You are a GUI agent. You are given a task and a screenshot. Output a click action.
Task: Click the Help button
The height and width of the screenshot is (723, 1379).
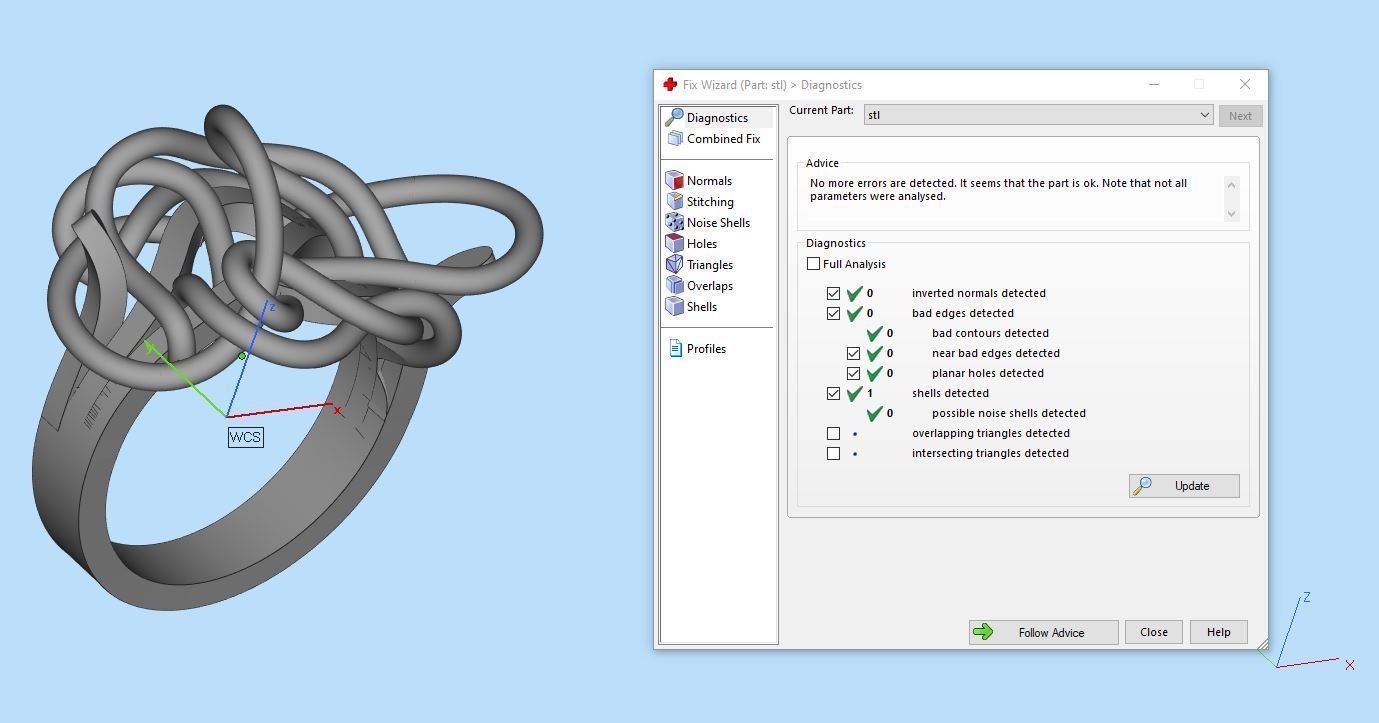pyautogui.click(x=1218, y=632)
